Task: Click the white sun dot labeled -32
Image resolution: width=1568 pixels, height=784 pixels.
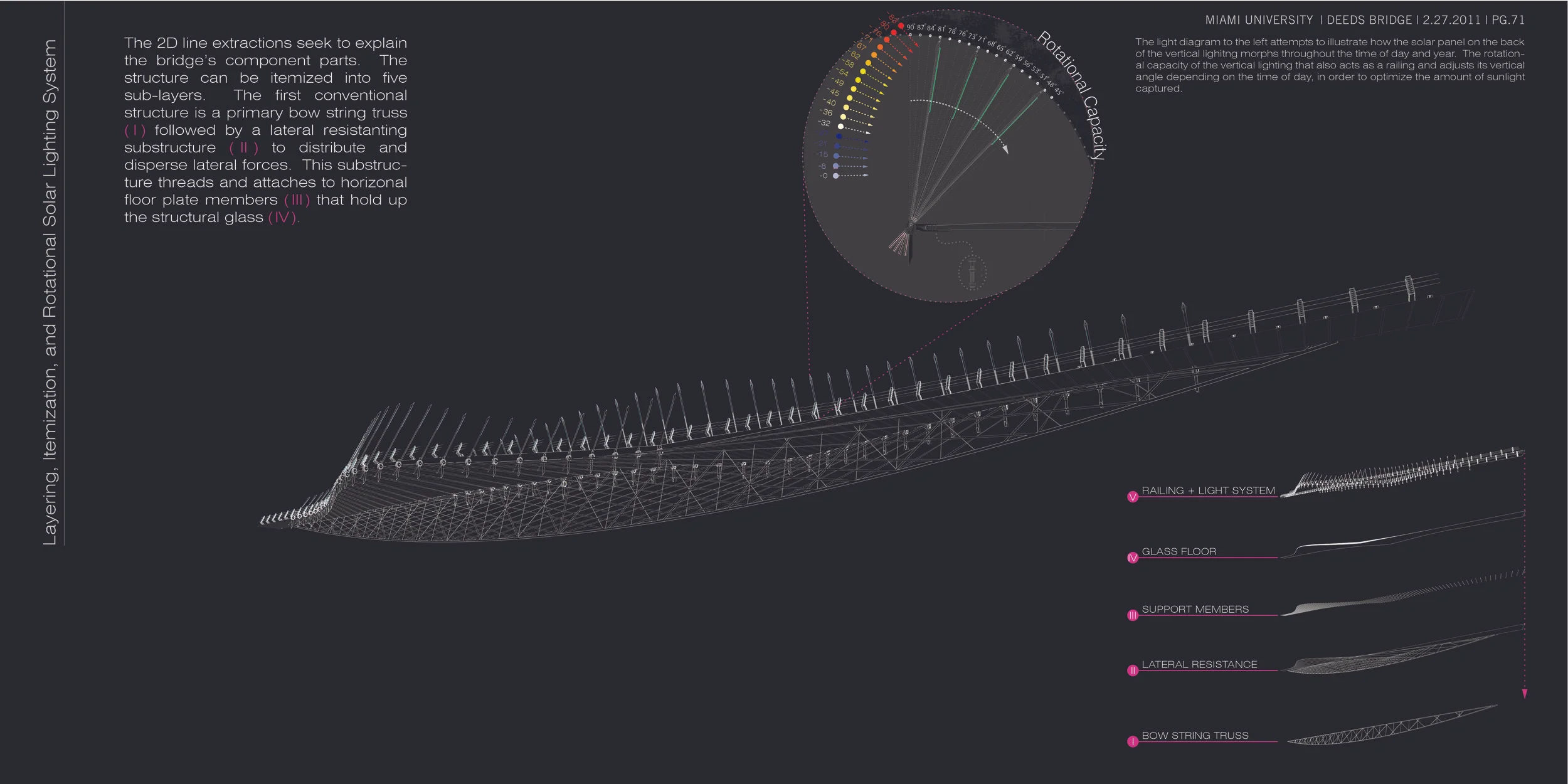Action: pyautogui.click(x=841, y=127)
